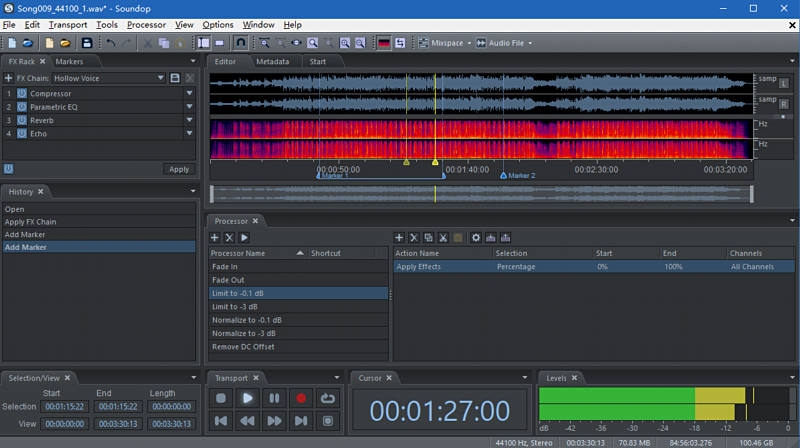Open the Transport panel options arrow

(337, 378)
